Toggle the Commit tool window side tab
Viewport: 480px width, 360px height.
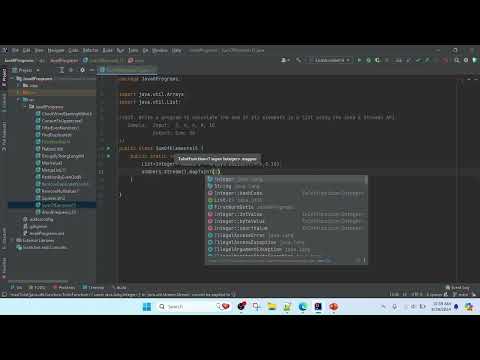[x=4, y=103]
